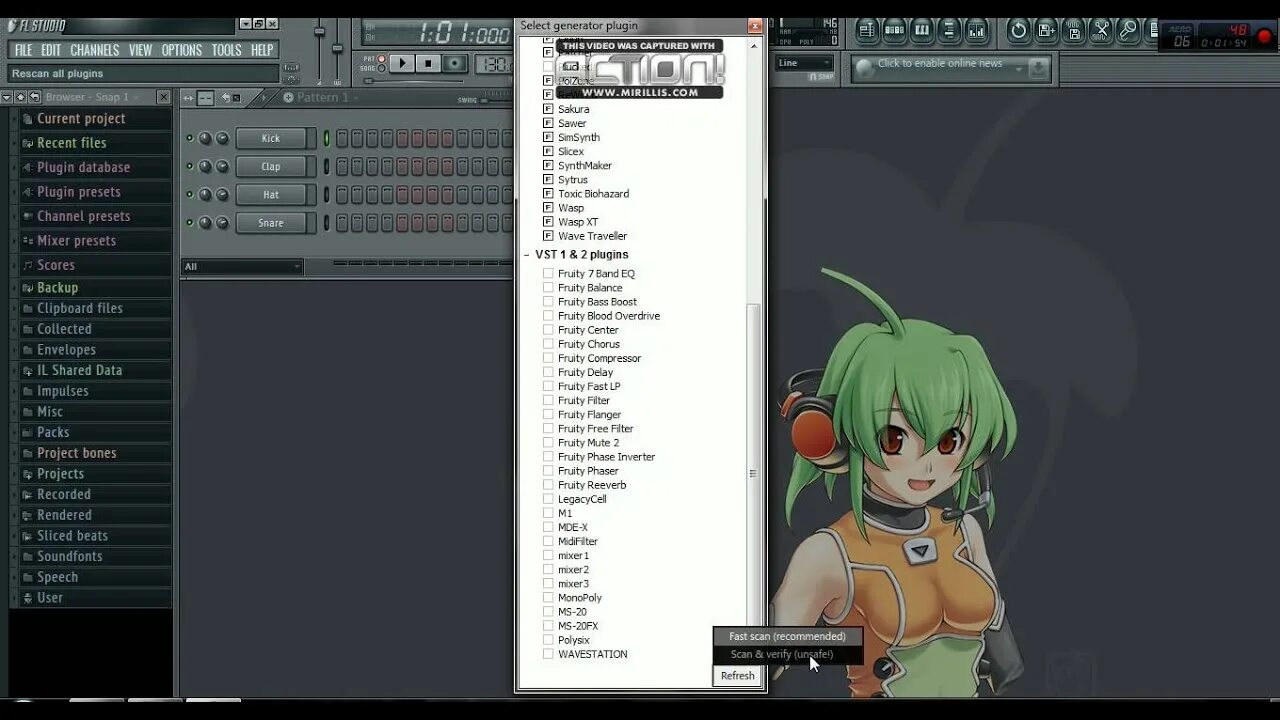Image resolution: width=1280 pixels, height=720 pixels.
Task: Check the Polysix plugin checkbox
Action: pos(548,639)
